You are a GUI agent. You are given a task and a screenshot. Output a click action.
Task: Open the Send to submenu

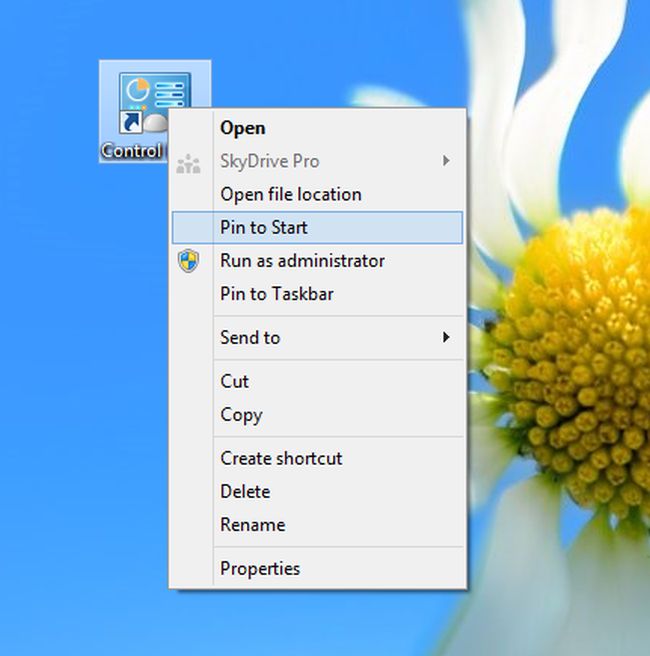pyautogui.click(x=317, y=338)
